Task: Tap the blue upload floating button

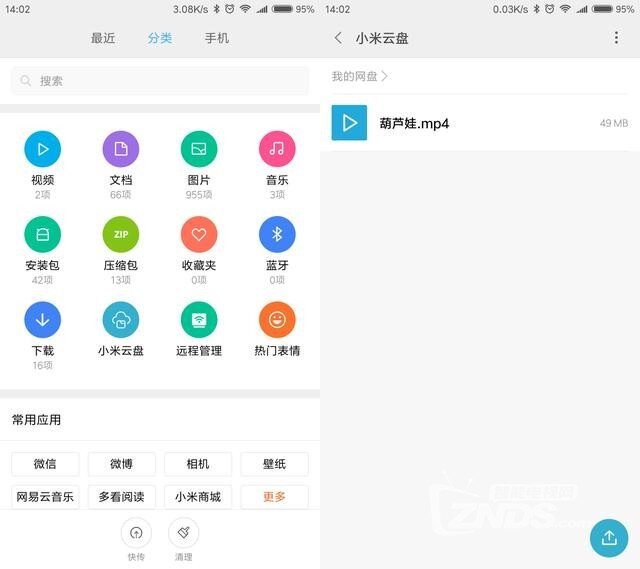Action: tap(609, 538)
